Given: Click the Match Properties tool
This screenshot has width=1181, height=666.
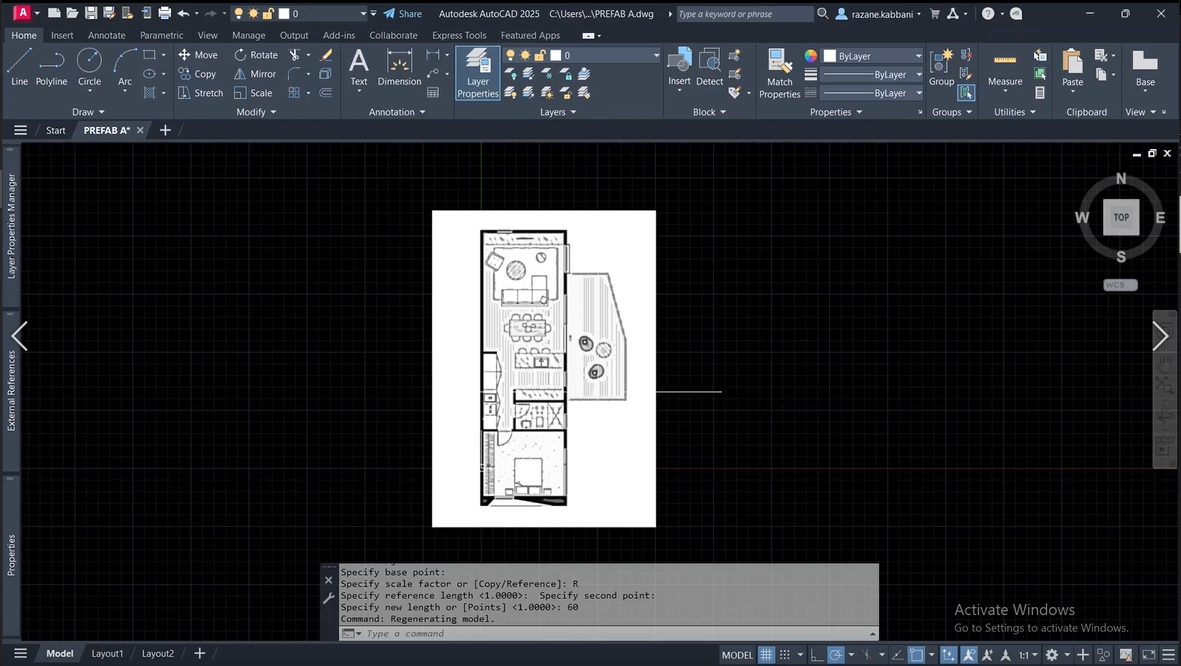Looking at the screenshot, I should tap(779, 74).
